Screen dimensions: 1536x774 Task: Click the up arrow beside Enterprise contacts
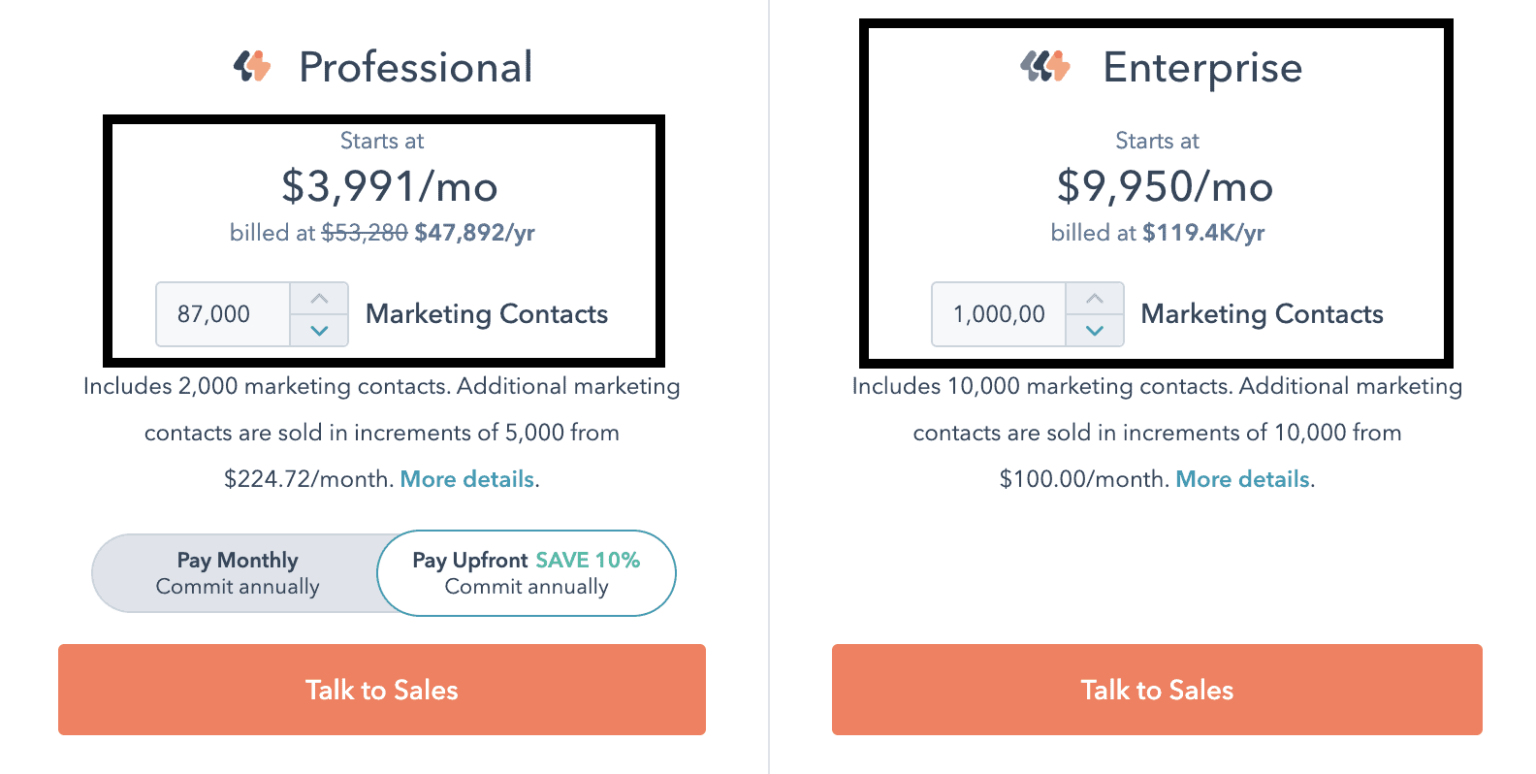click(x=1095, y=297)
